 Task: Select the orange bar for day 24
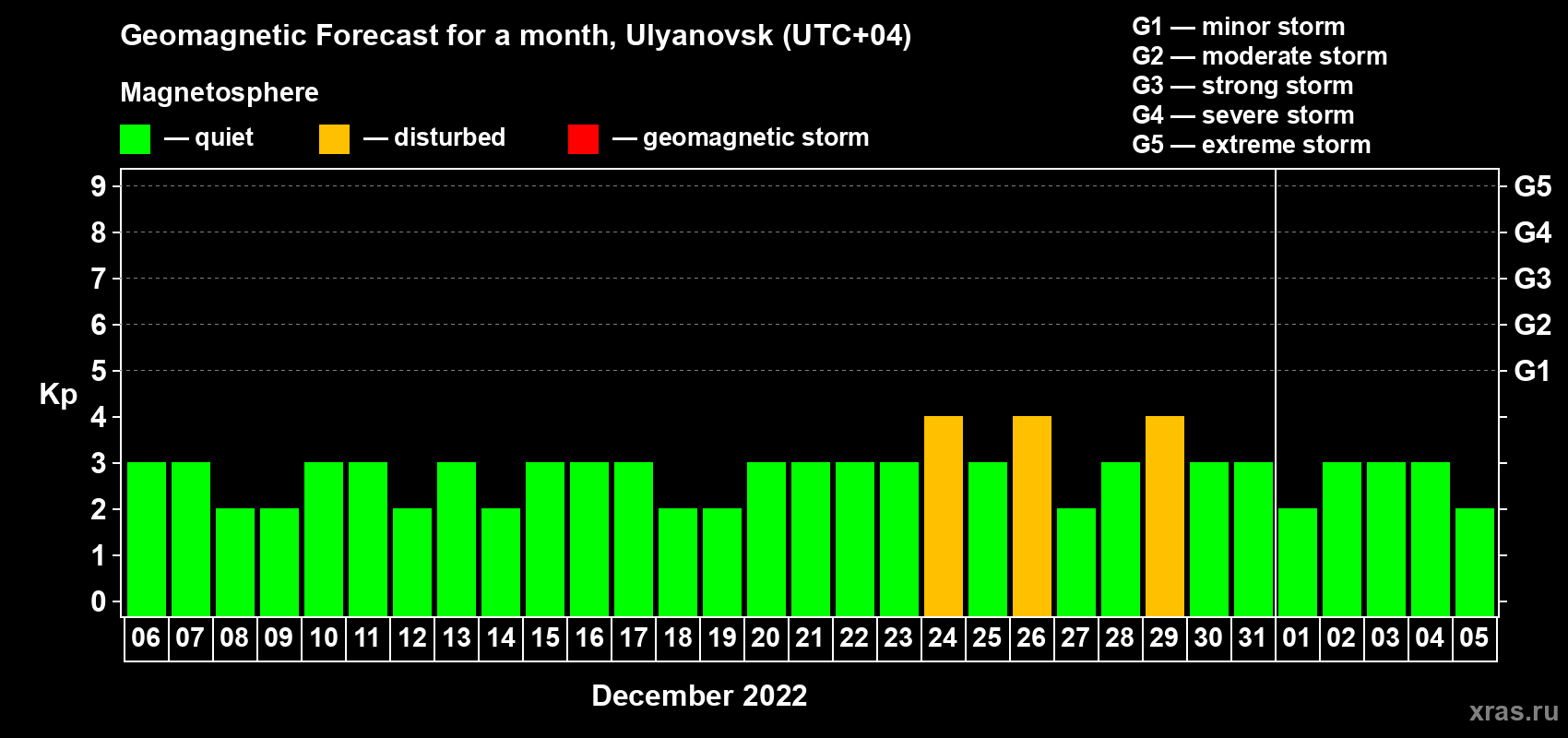click(x=944, y=516)
